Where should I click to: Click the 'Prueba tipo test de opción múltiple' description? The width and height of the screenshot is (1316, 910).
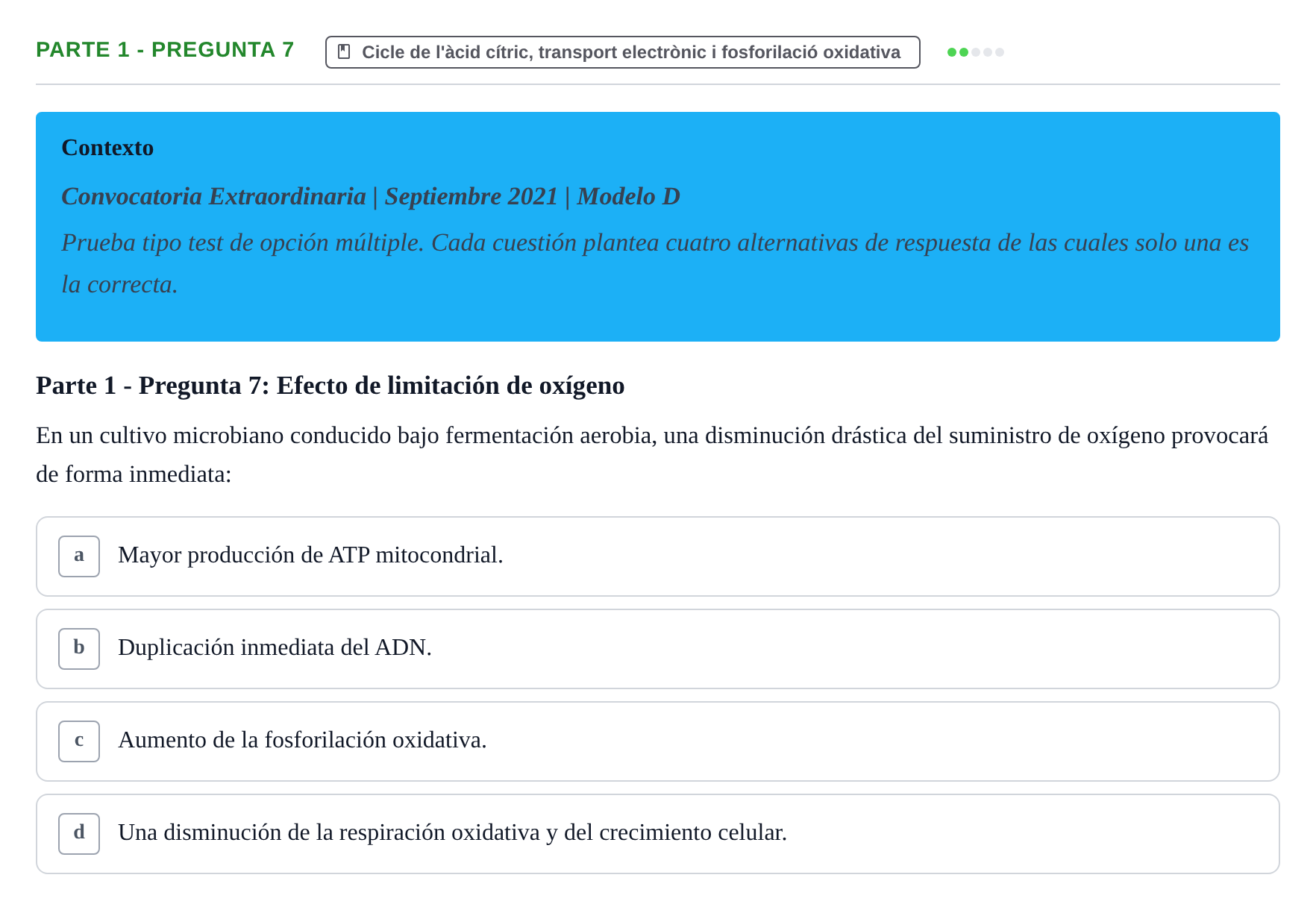pos(655,263)
